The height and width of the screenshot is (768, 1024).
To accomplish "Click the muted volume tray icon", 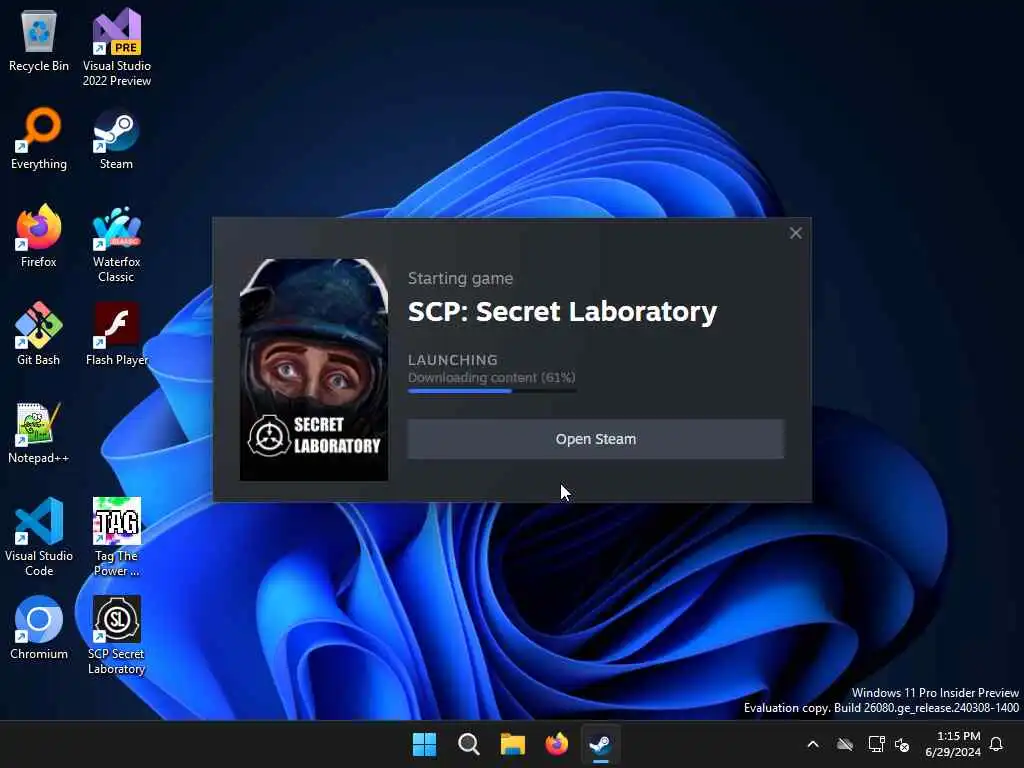I will pyautogui.click(x=902, y=744).
